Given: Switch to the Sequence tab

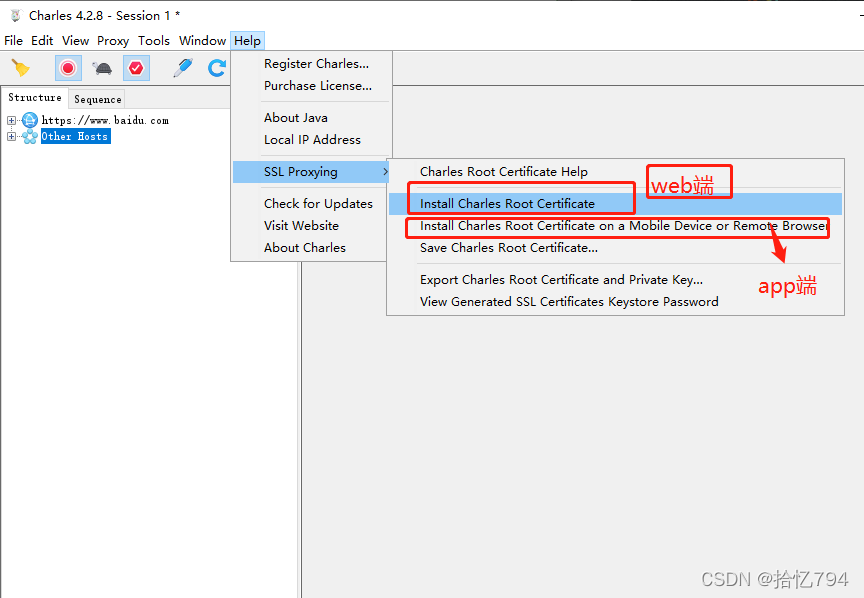Looking at the screenshot, I should (98, 99).
